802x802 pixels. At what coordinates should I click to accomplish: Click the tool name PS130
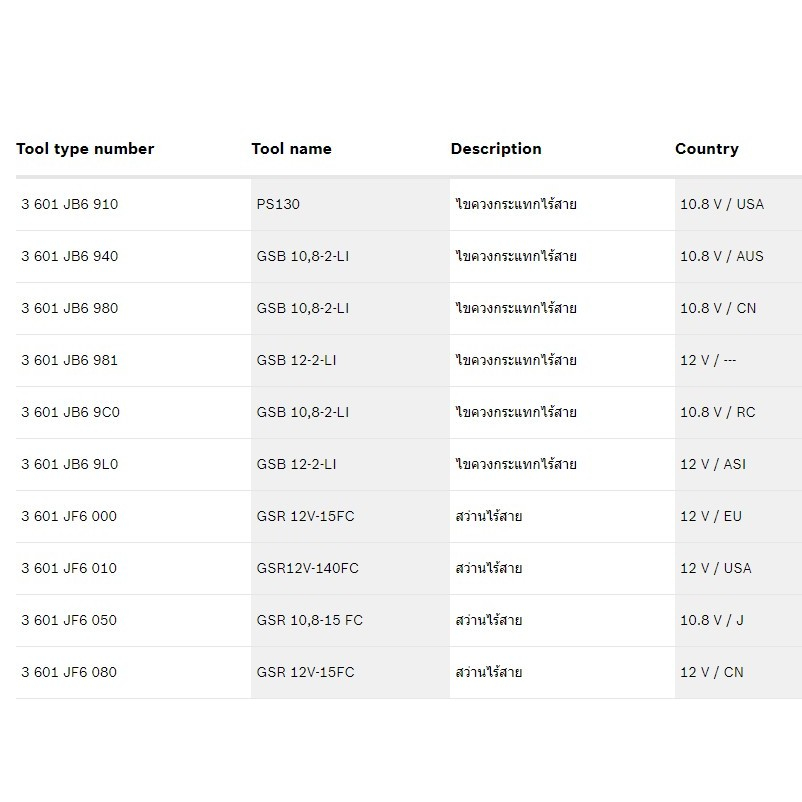(278, 204)
